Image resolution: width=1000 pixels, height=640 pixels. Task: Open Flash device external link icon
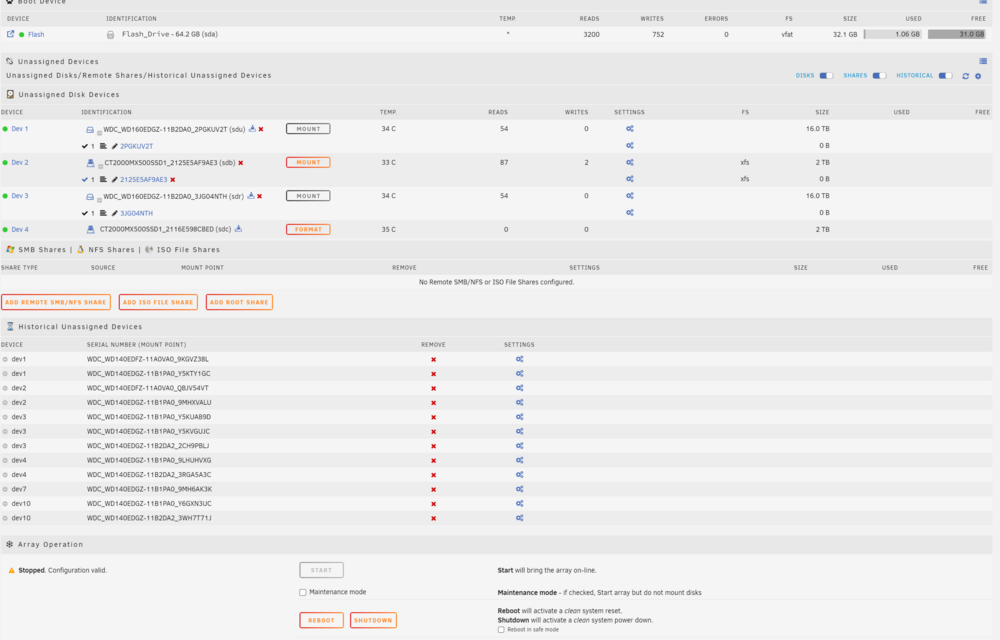coord(10,34)
